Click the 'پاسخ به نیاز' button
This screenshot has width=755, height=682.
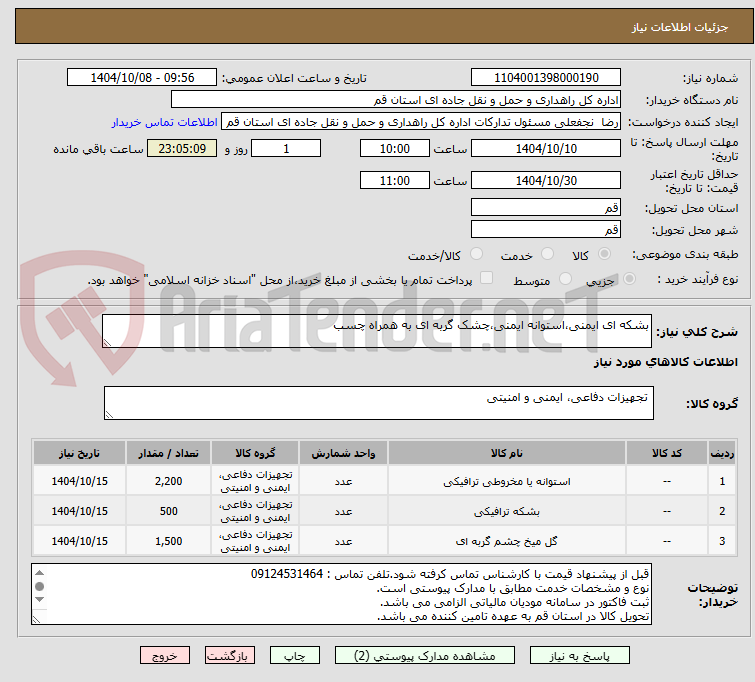[x=579, y=656]
